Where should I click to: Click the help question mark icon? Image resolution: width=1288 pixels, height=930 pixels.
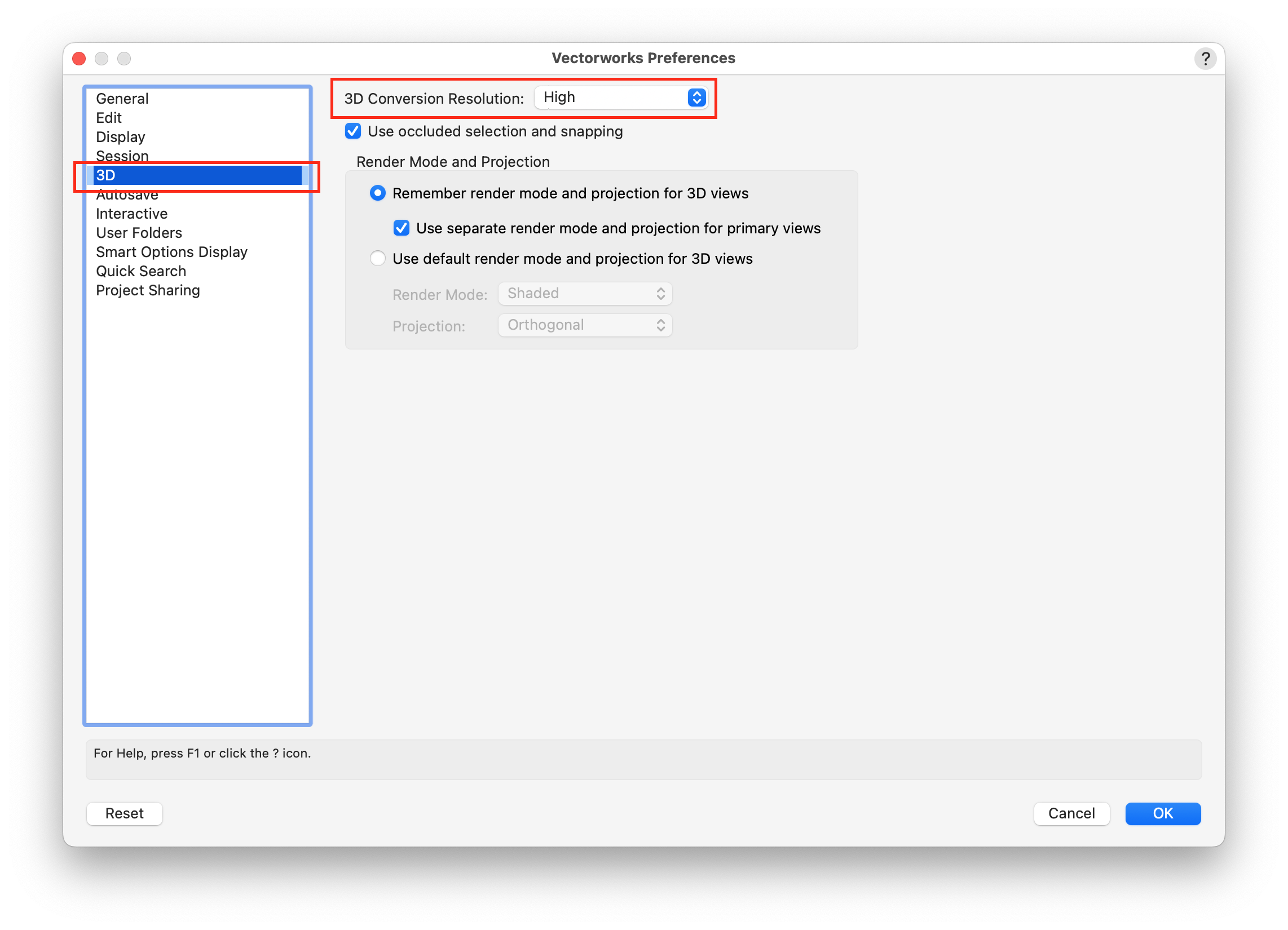coord(1205,59)
